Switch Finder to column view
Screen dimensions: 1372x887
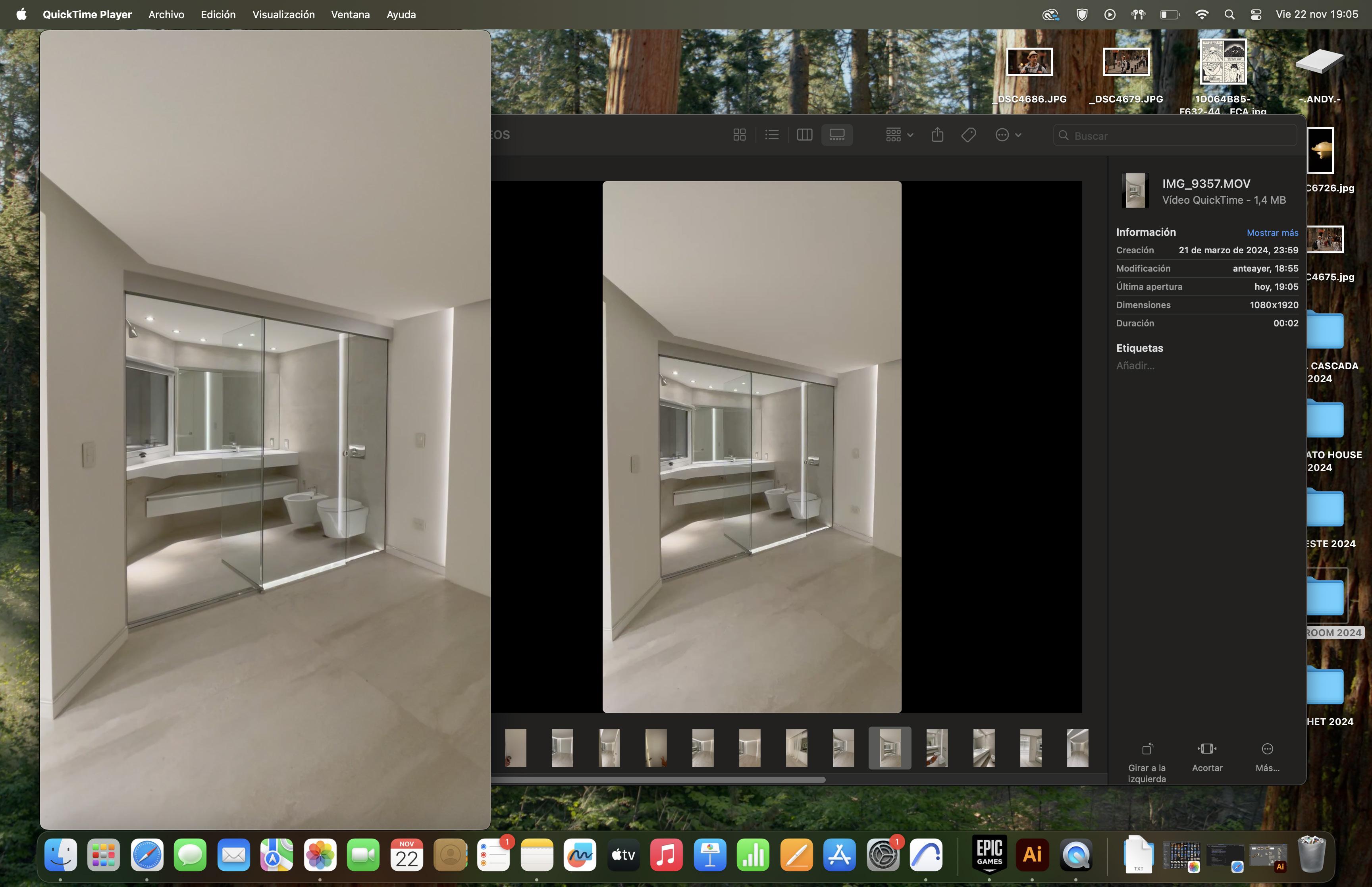(804, 135)
